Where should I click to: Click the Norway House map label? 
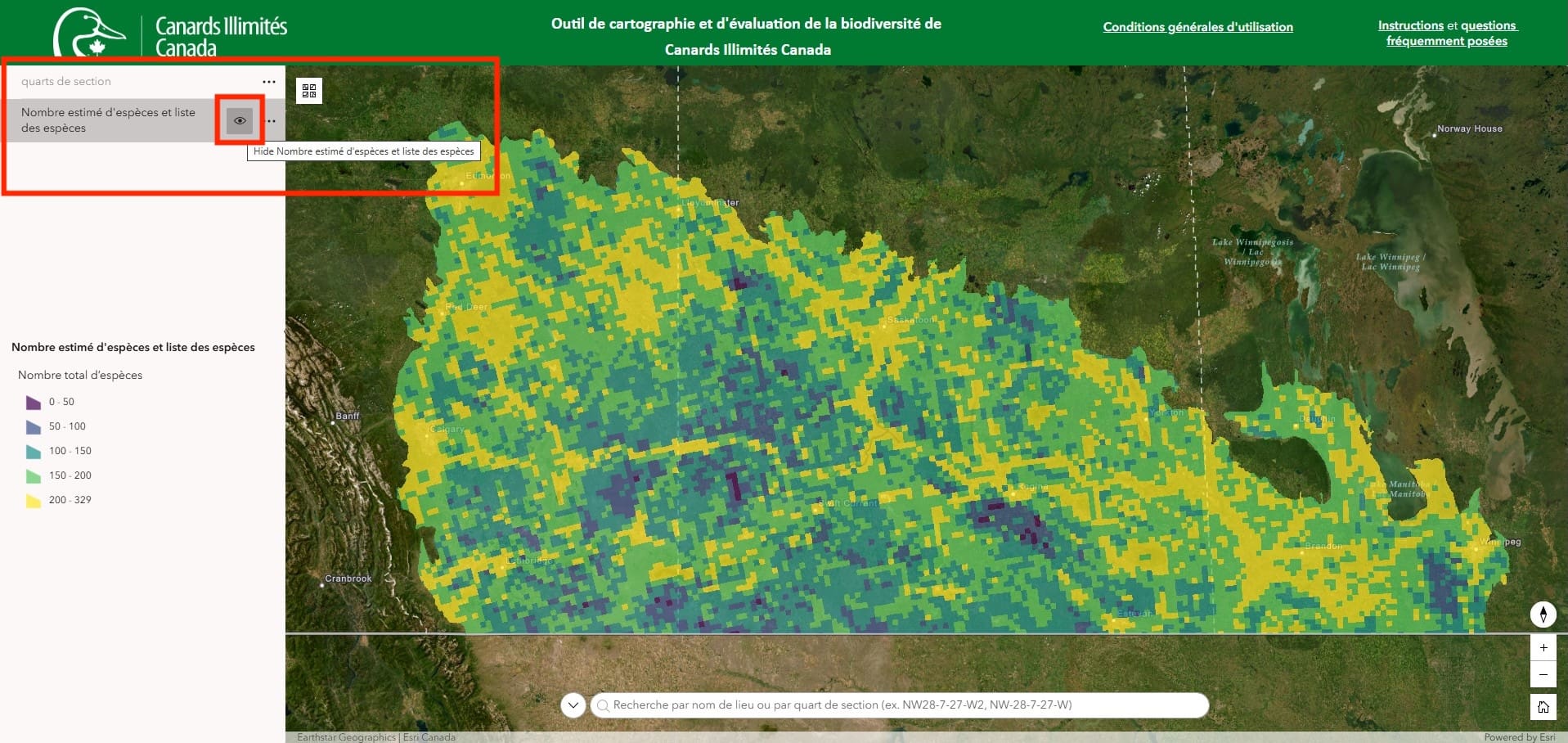pos(1469,128)
